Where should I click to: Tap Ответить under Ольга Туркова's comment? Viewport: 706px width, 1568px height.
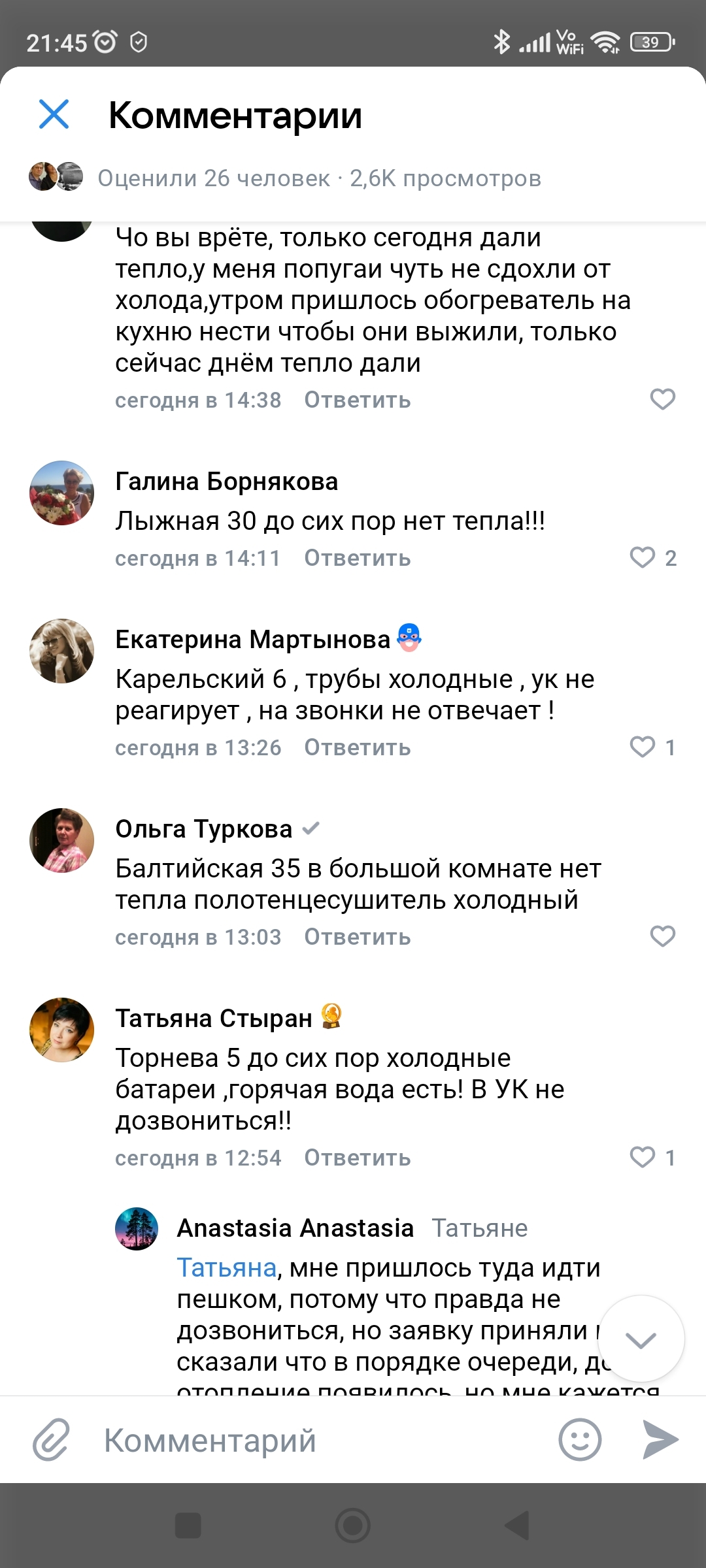357,938
